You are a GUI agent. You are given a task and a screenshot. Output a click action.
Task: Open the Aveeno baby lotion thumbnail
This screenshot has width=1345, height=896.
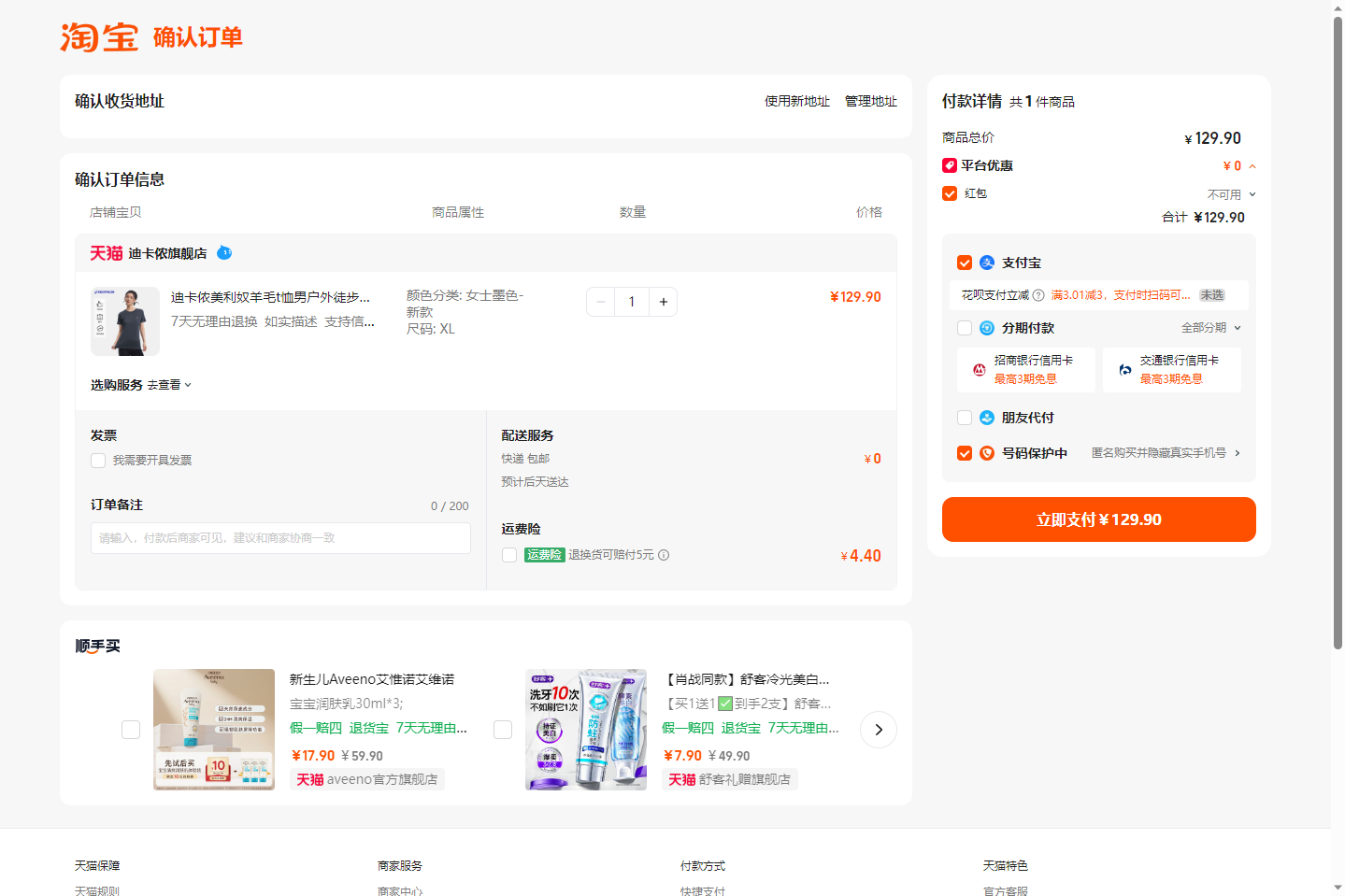coord(214,730)
